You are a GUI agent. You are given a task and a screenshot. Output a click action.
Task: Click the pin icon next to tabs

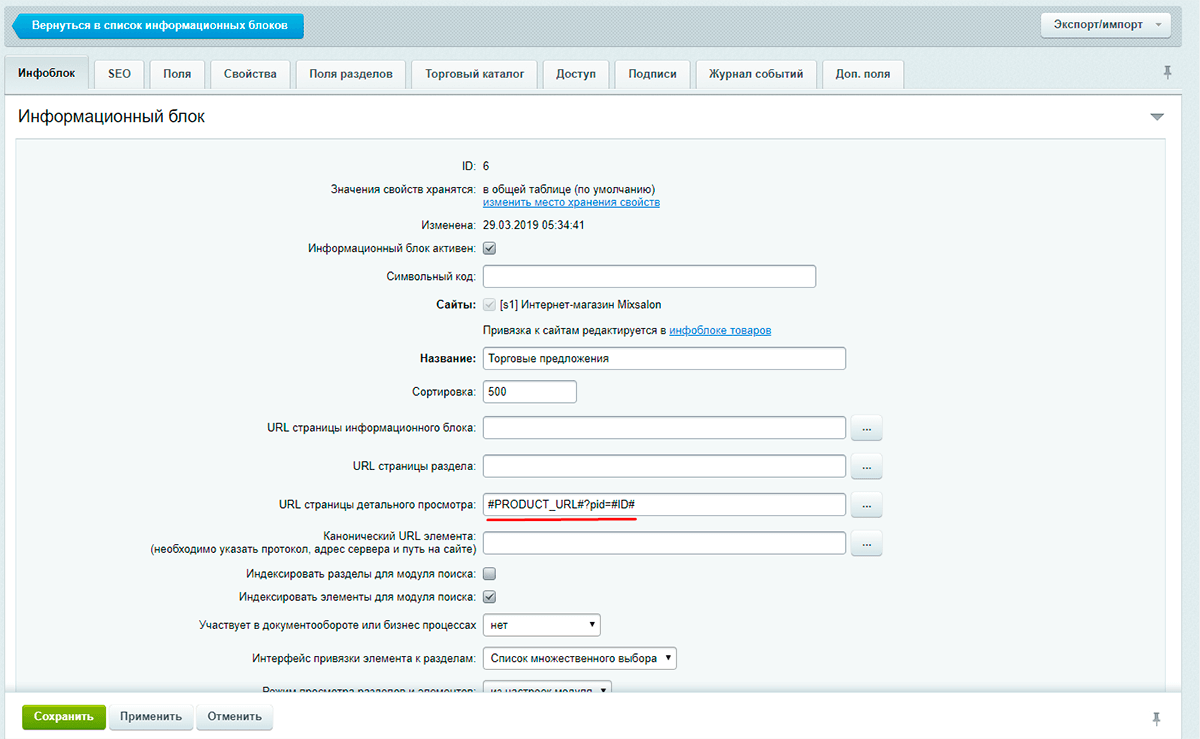(1167, 72)
